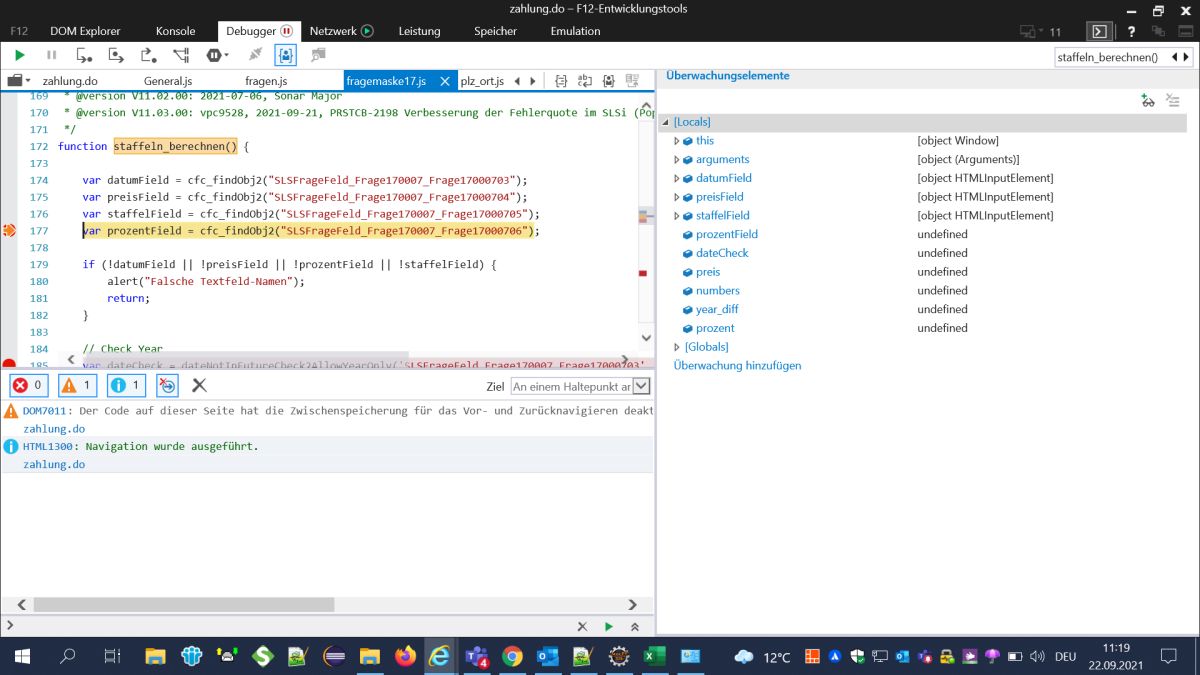
Task: Toggle the errors filter showing 0
Action: click(27, 385)
